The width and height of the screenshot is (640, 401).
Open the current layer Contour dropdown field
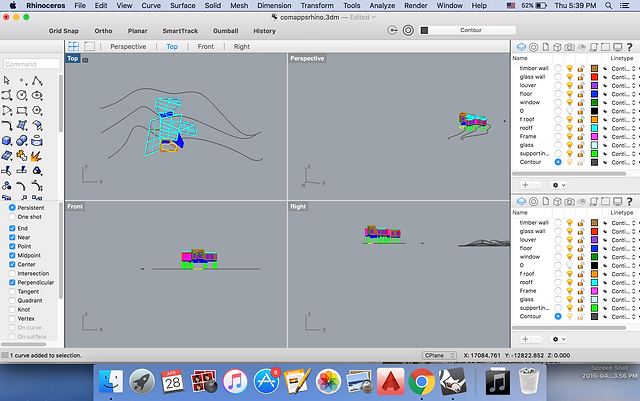click(471, 30)
